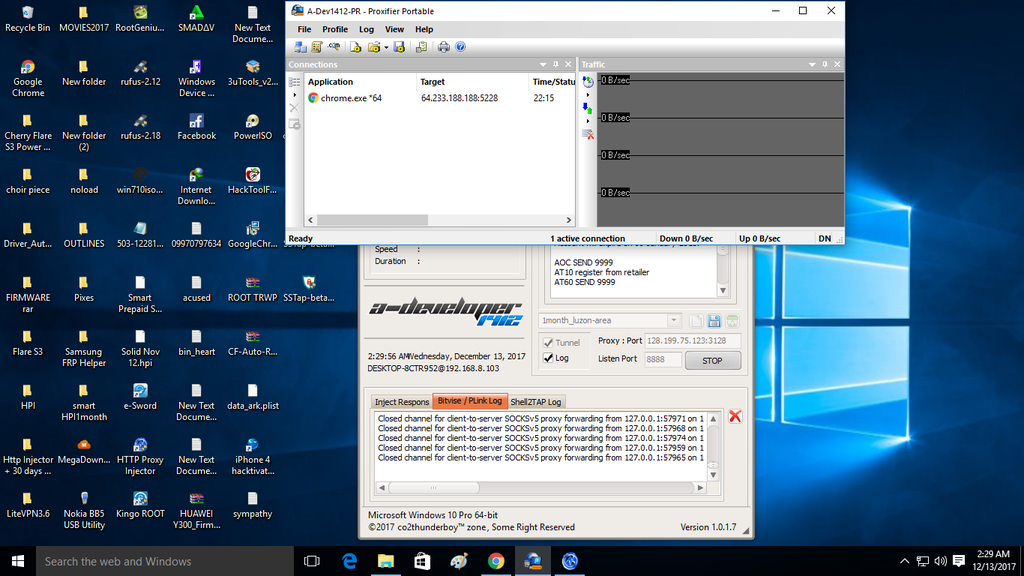
Task: Select the Kingo ROOT desktop icon
Action: pyautogui.click(x=140, y=505)
